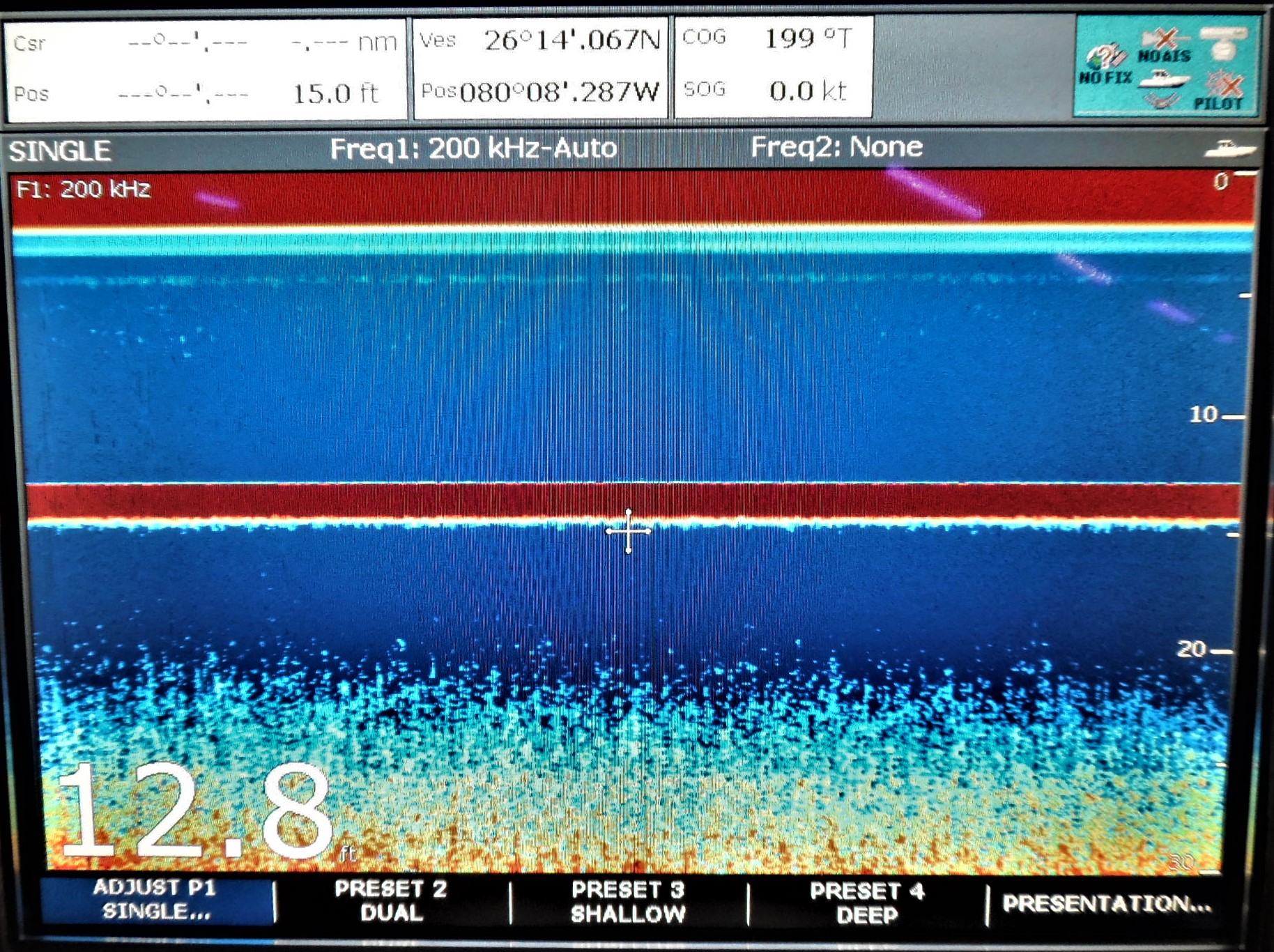This screenshot has width=1274, height=952.
Task: Click the SINGLE mode label in the title bar
Action: [x=60, y=151]
